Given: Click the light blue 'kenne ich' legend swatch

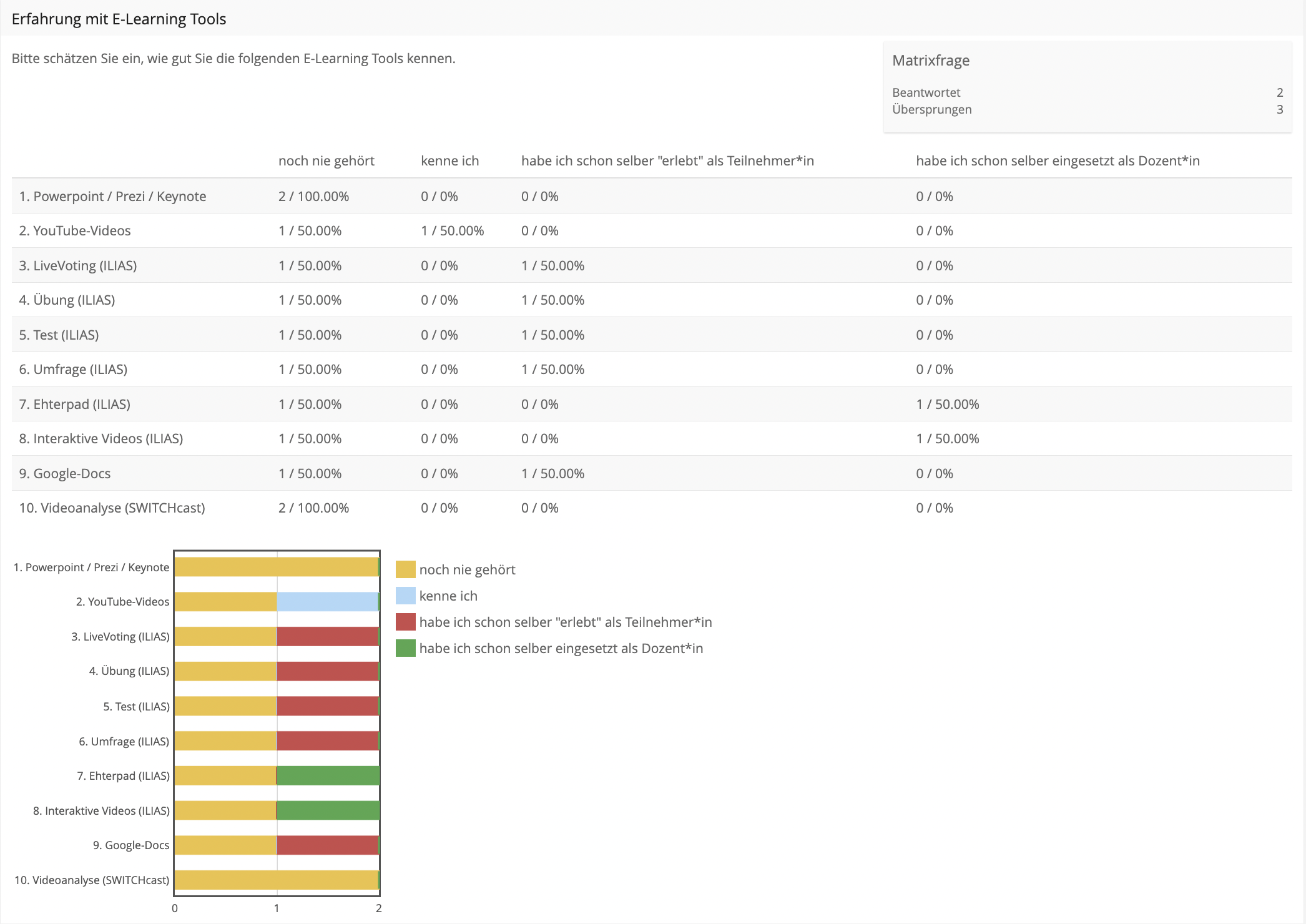Looking at the screenshot, I should 405,596.
